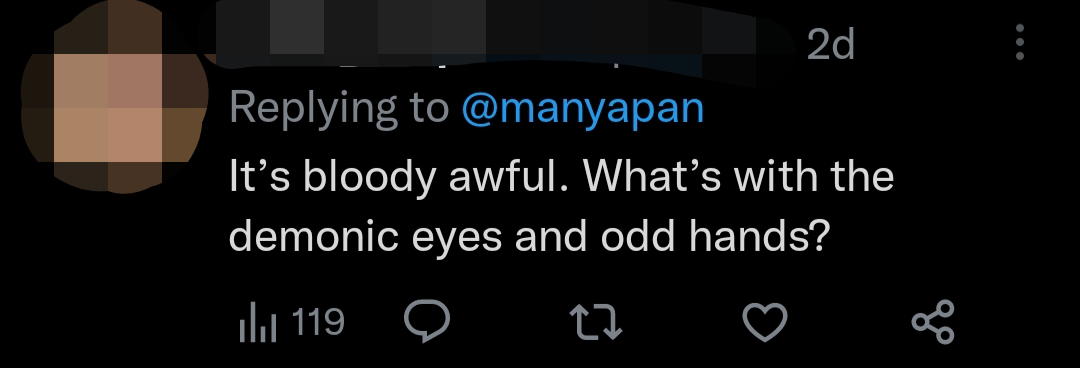Click the reply speech bubble icon

pyautogui.click(x=426, y=322)
